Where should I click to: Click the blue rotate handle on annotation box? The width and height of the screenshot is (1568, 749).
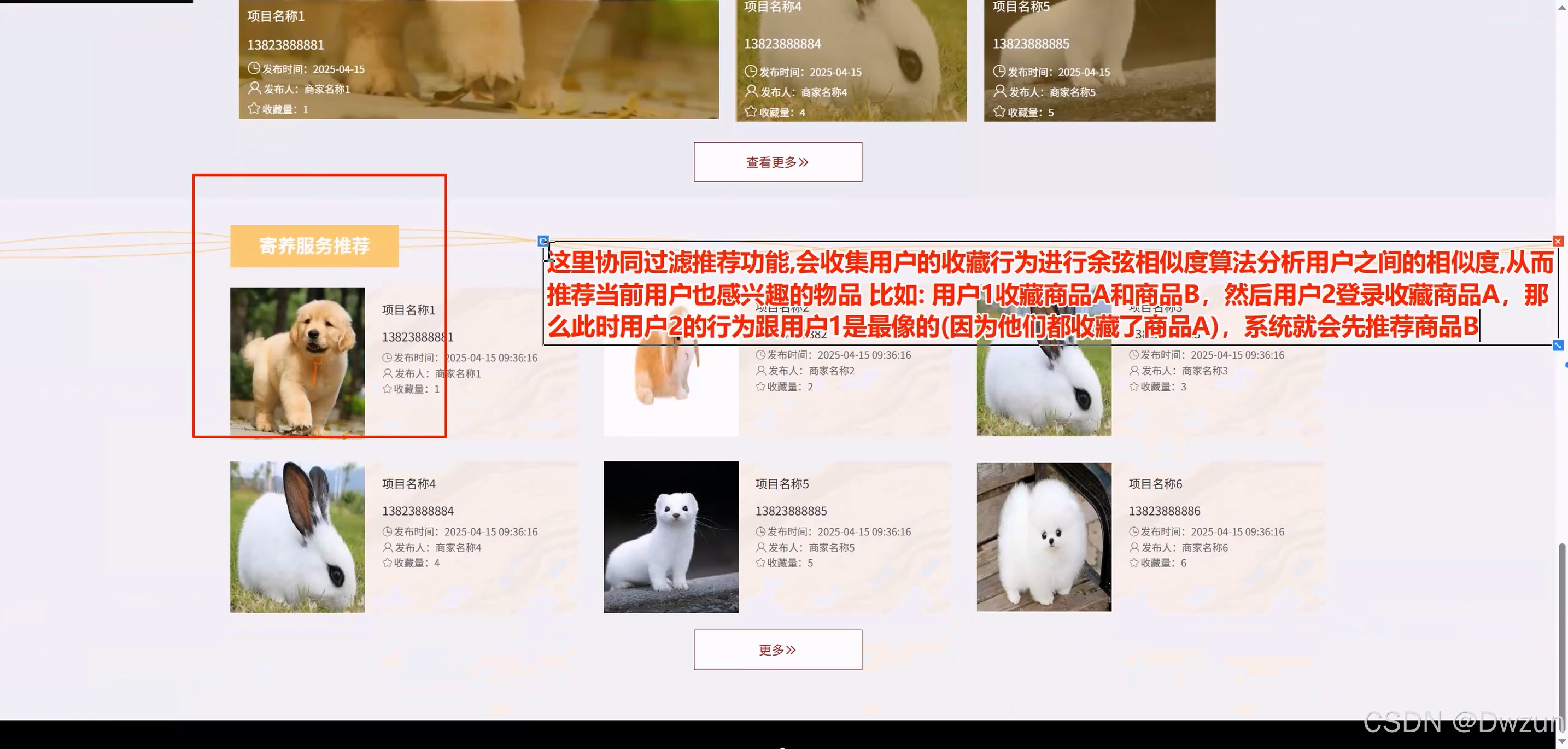click(x=543, y=241)
